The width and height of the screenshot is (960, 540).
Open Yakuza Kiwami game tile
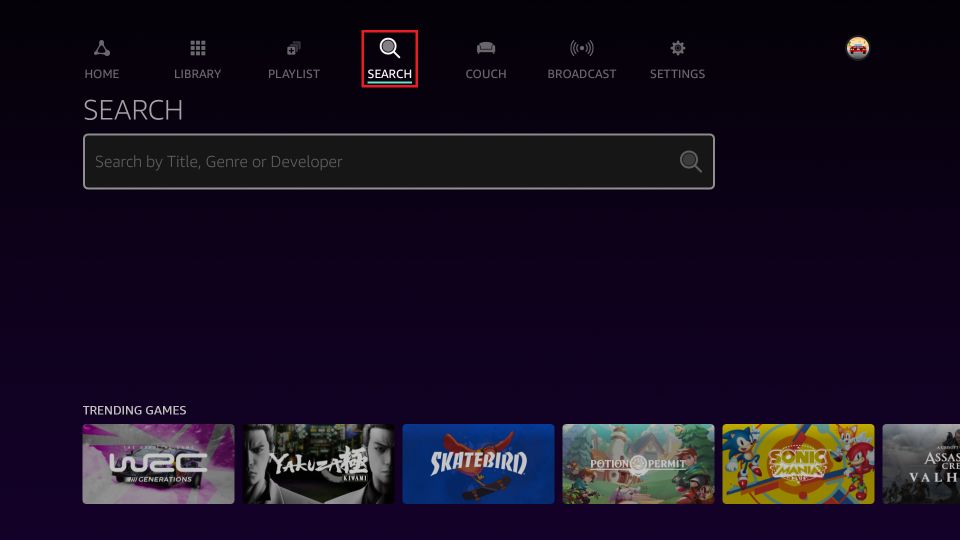(x=318, y=464)
